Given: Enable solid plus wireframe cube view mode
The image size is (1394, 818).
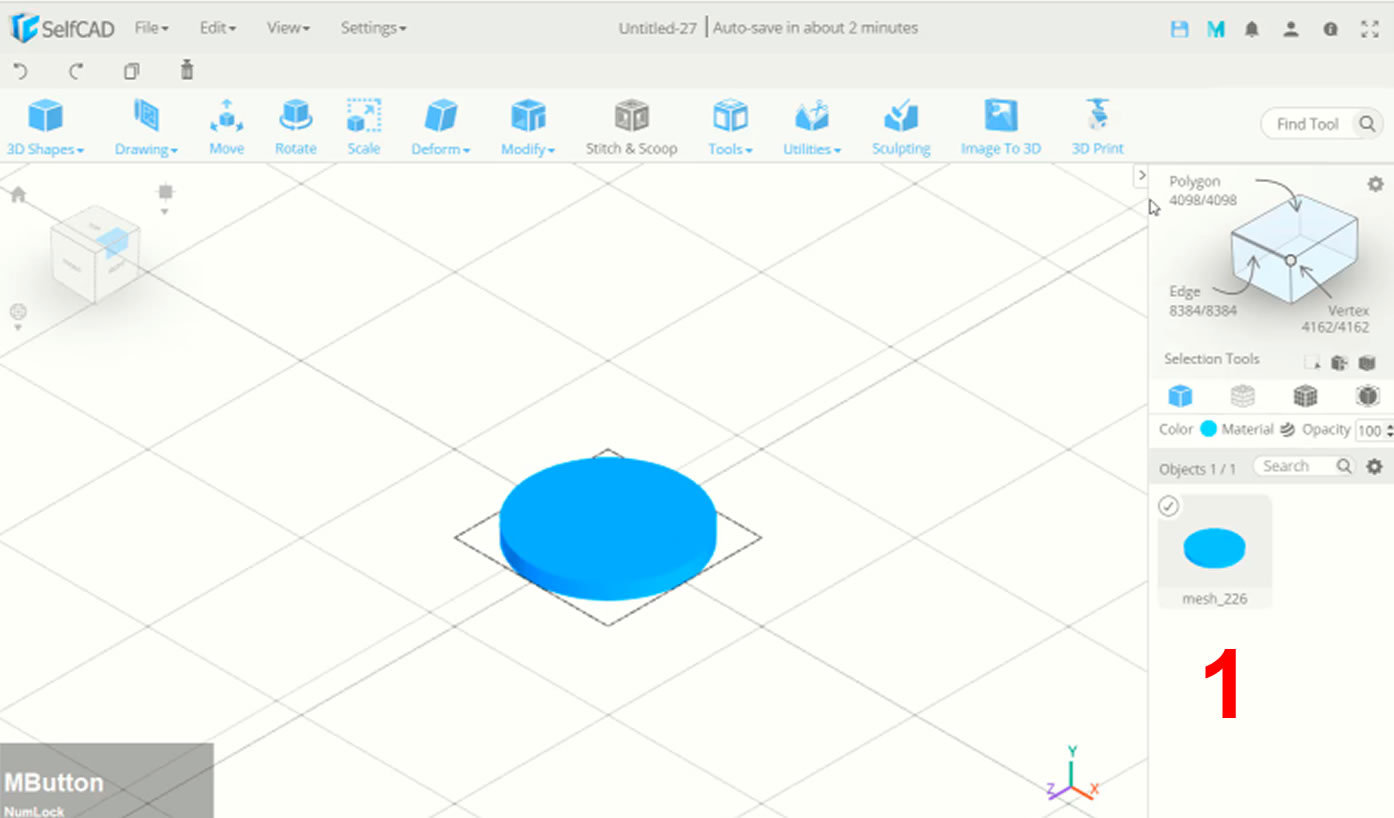Looking at the screenshot, I should coord(1305,396).
